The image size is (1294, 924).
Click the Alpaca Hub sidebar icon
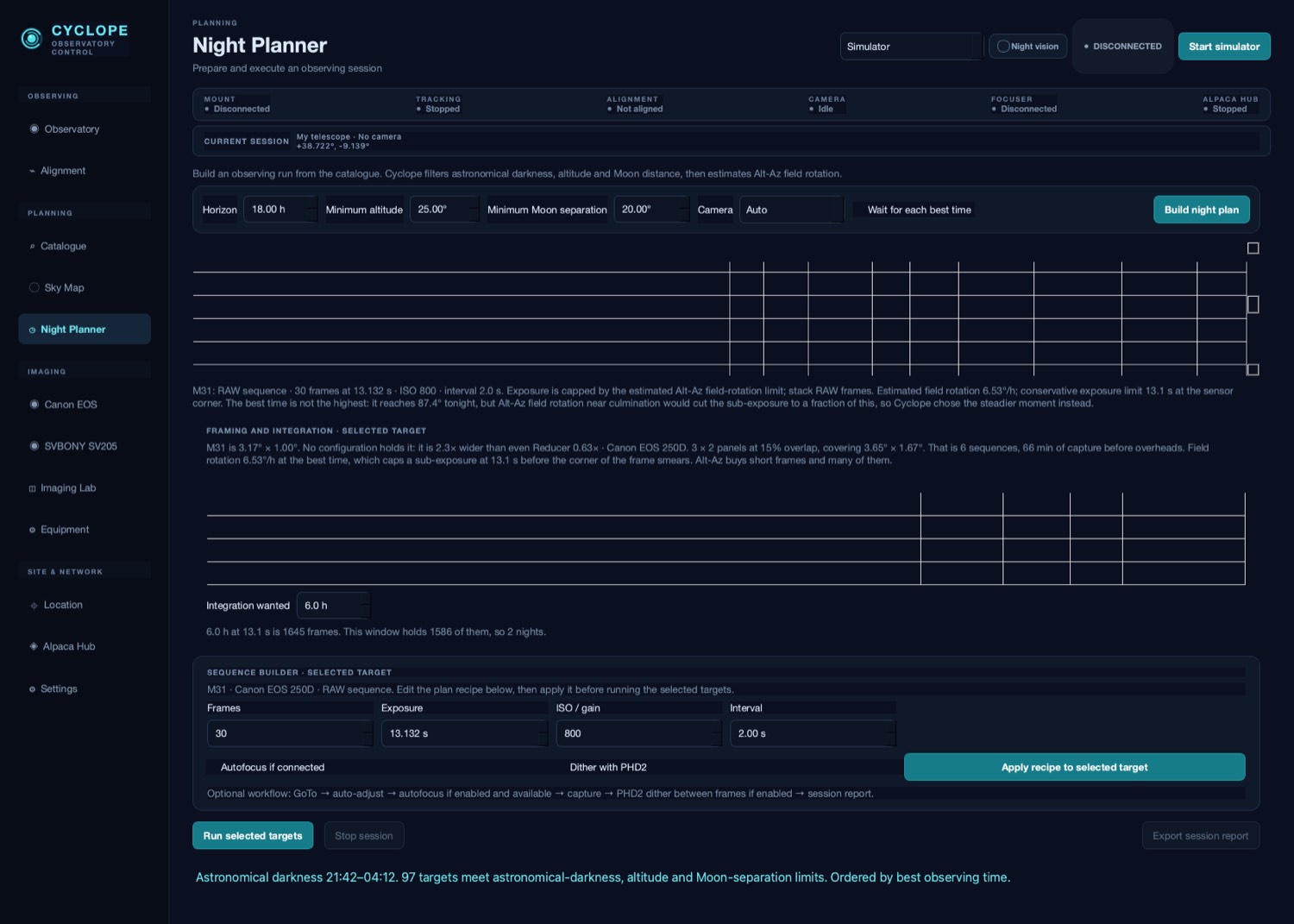34,646
